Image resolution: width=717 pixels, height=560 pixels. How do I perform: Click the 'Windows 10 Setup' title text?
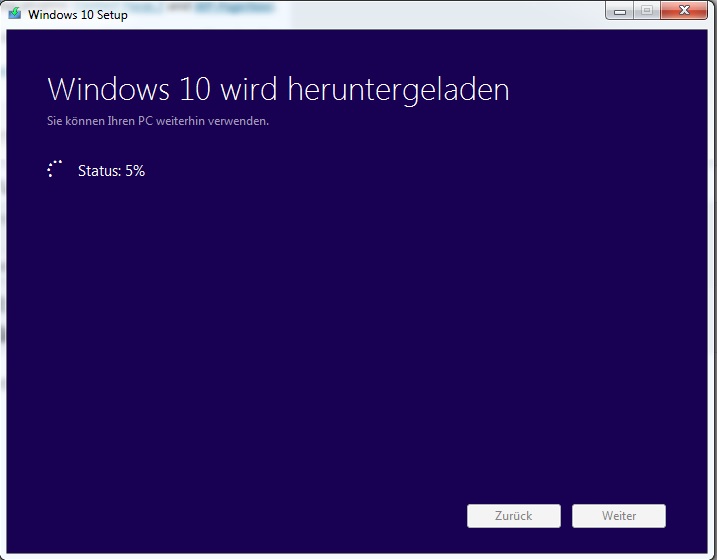[x=78, y=15]
